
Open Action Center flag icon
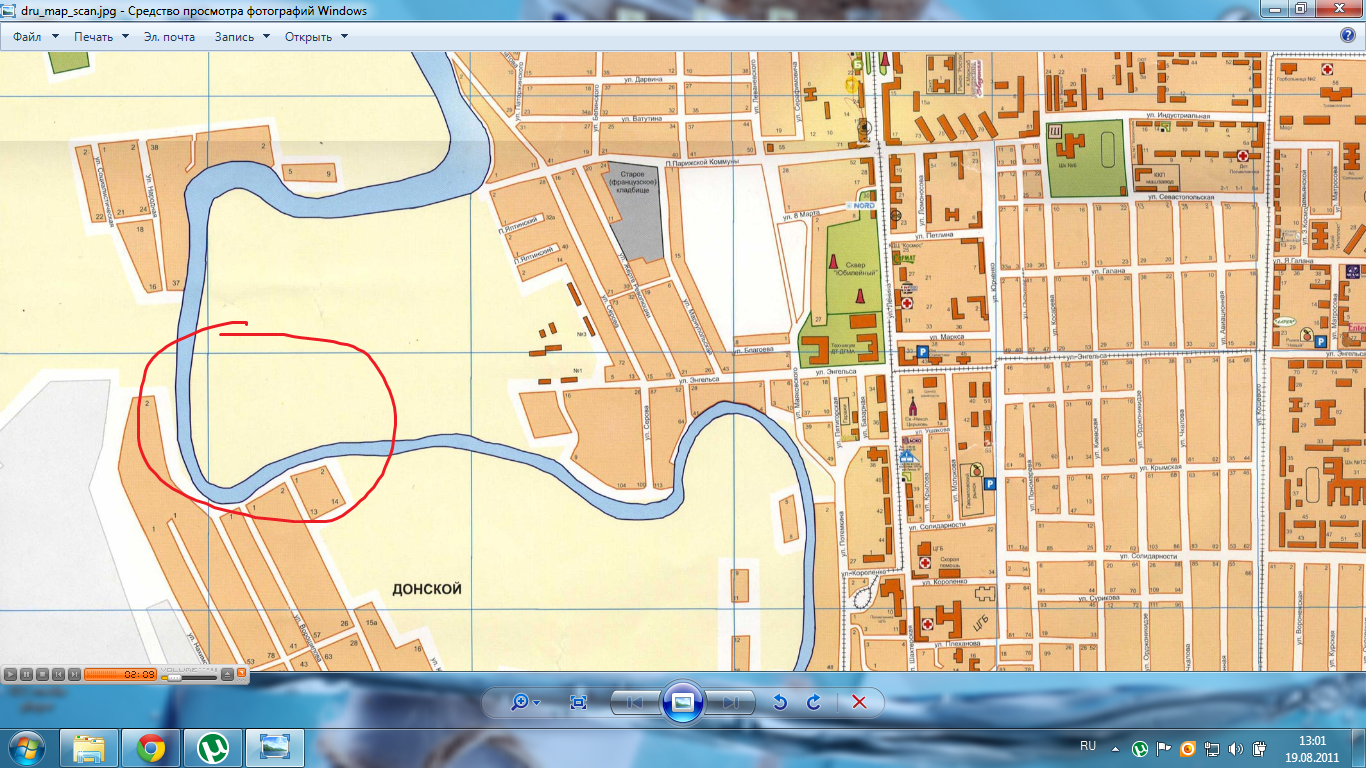(1164, 748)
